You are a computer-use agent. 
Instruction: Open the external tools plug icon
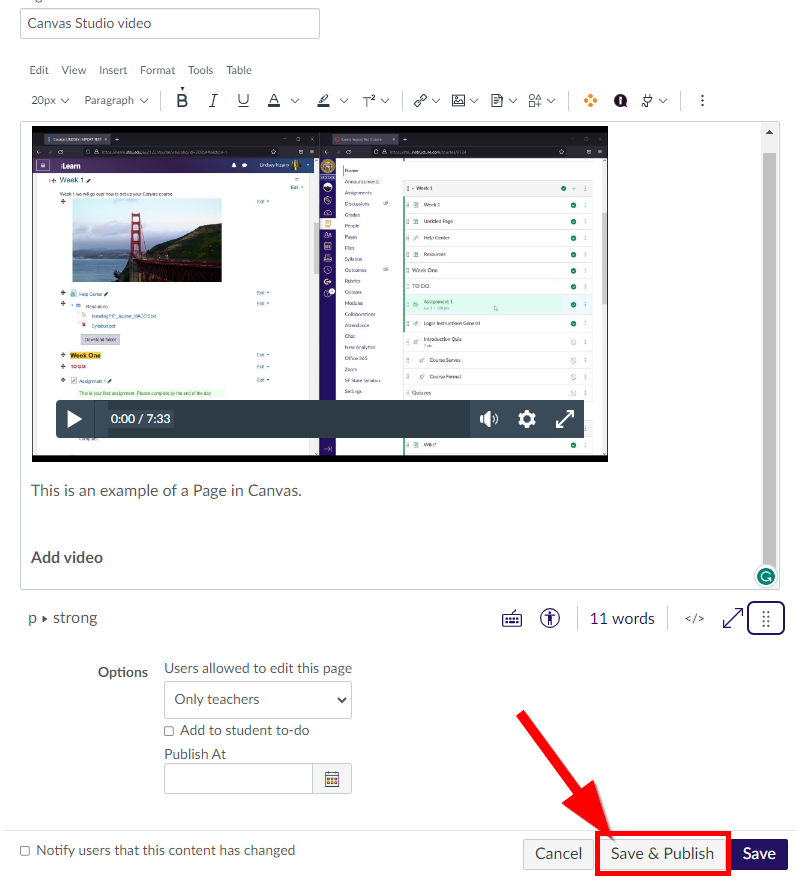tap(647, 100)
